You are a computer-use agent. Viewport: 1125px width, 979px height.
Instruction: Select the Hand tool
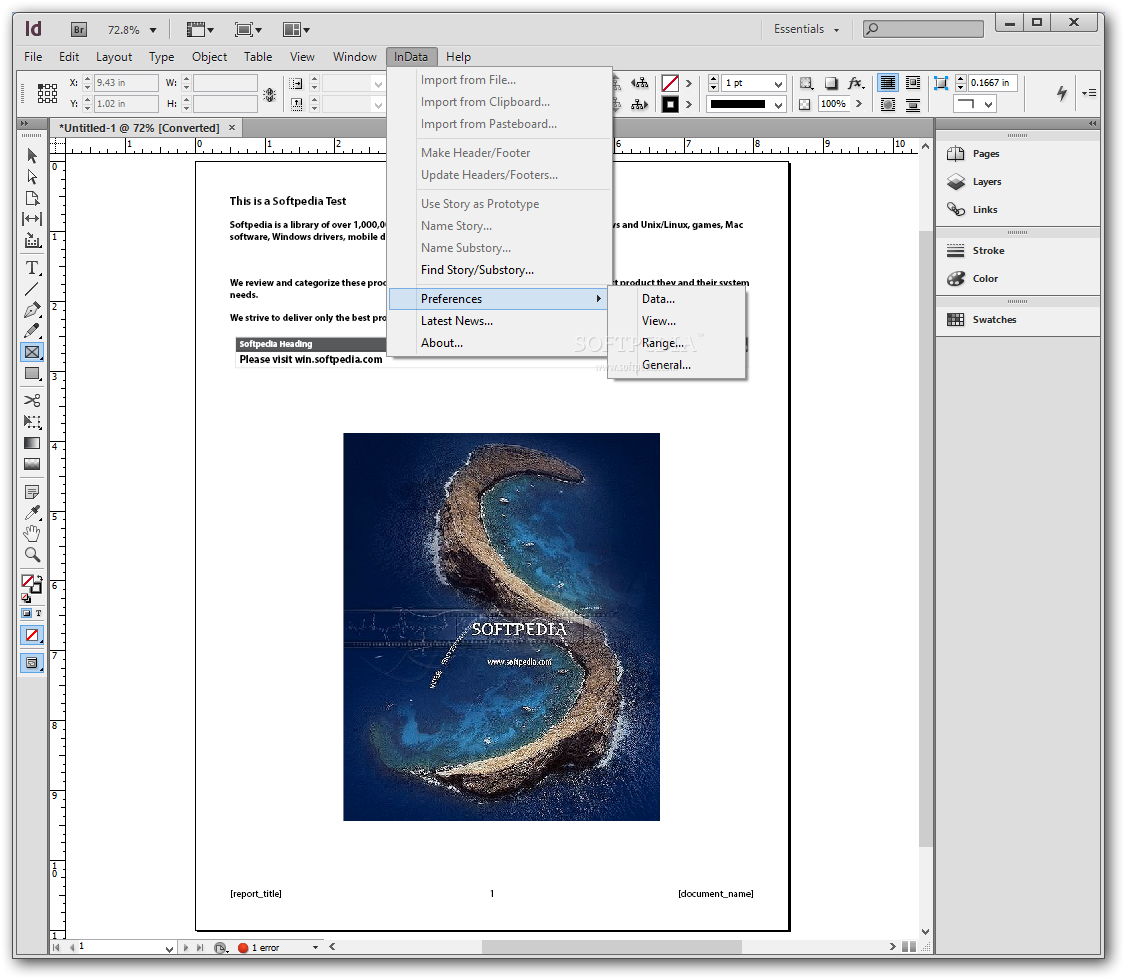tap(32, 534)
